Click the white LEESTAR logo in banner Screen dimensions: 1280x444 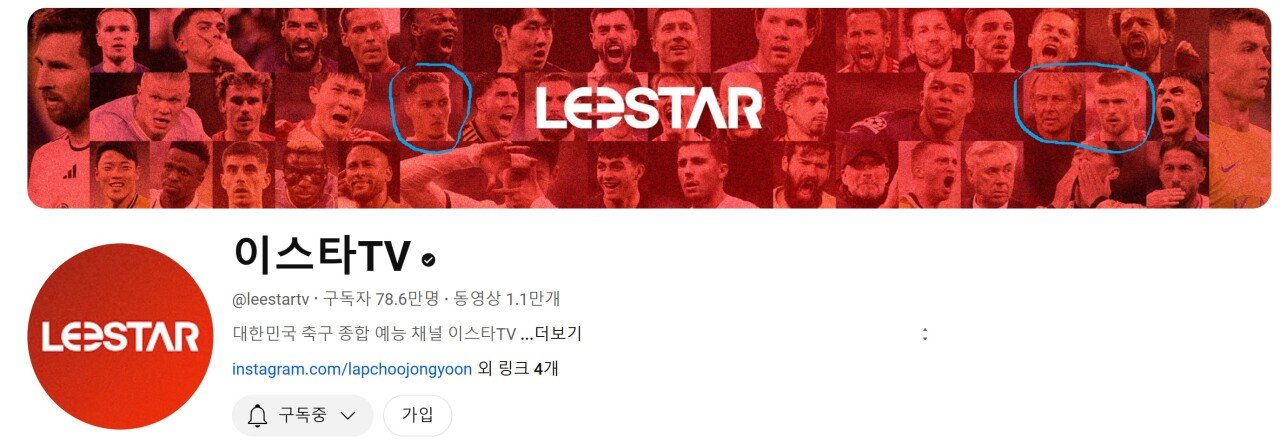[x=648, y=108]
